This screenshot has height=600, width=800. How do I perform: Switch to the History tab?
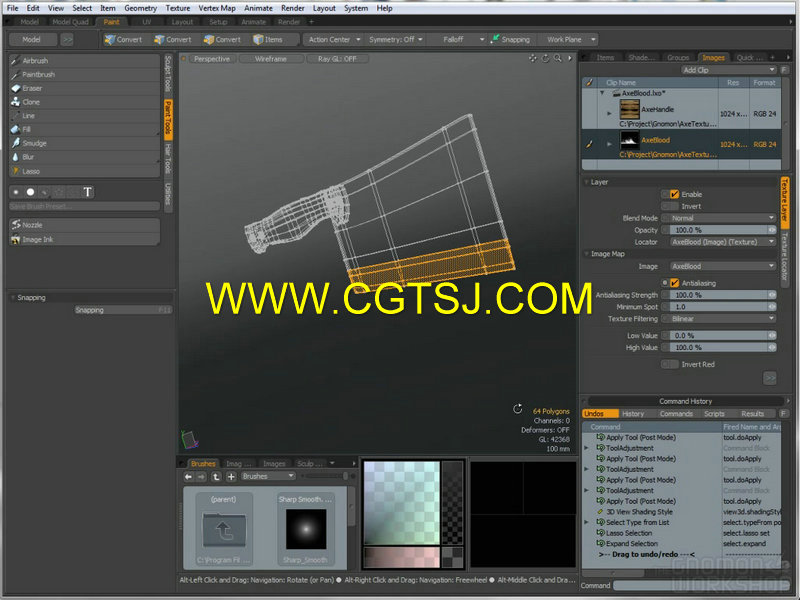pos(633,414)
